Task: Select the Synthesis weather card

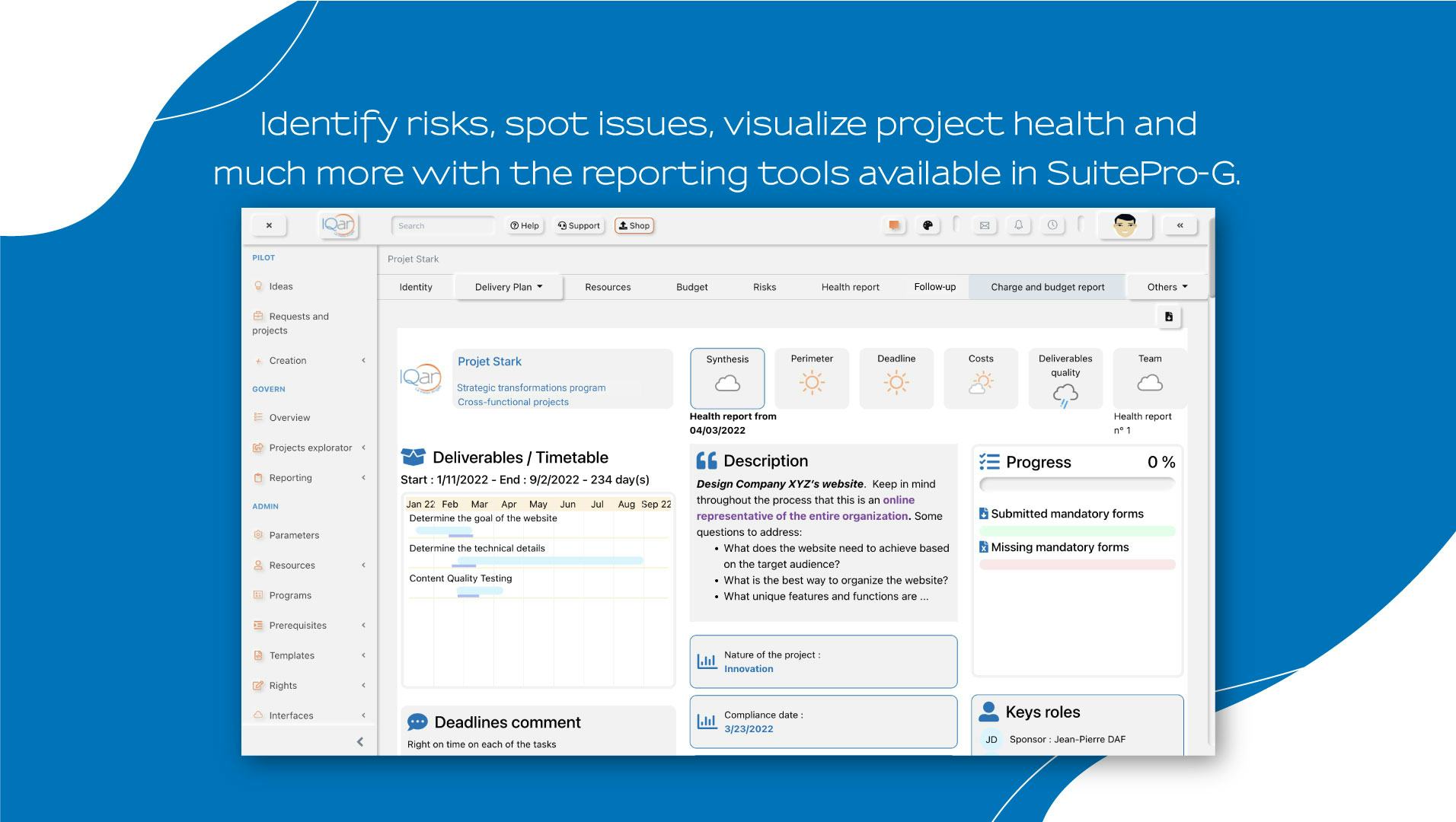Action: click(x=726, y=378)
